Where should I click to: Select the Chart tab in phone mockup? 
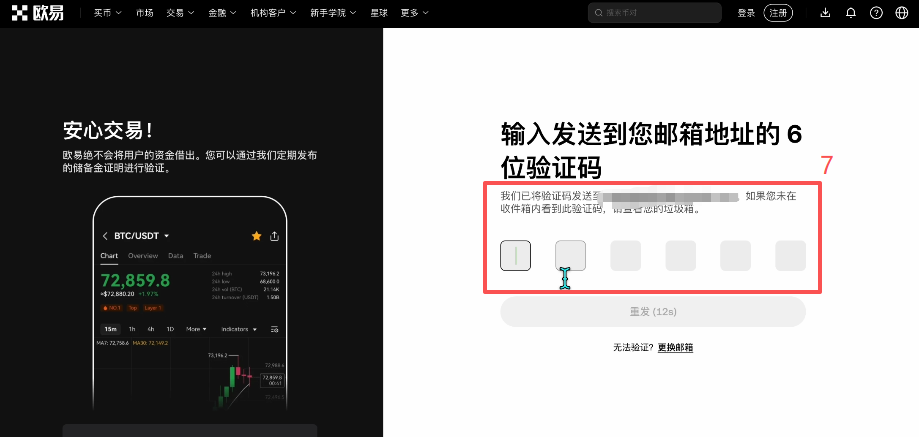[x=109, y=256]
